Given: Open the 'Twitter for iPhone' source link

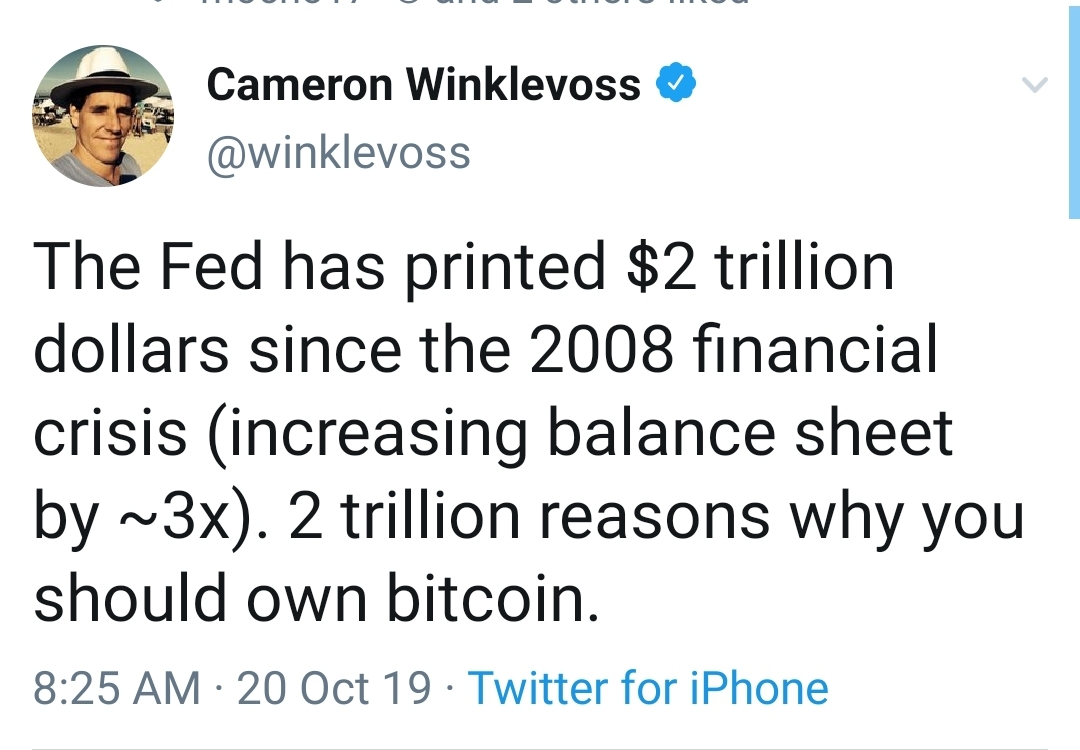Looking at the screenshot, I should 648,688.
